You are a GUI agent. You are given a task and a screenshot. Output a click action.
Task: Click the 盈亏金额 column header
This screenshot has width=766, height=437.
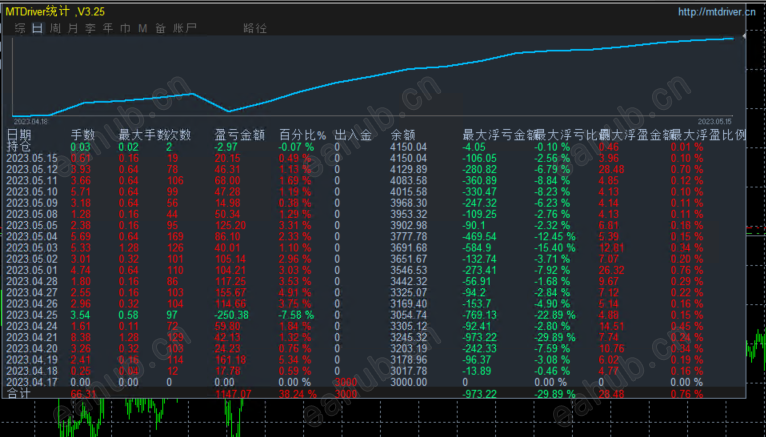point(240,135)
